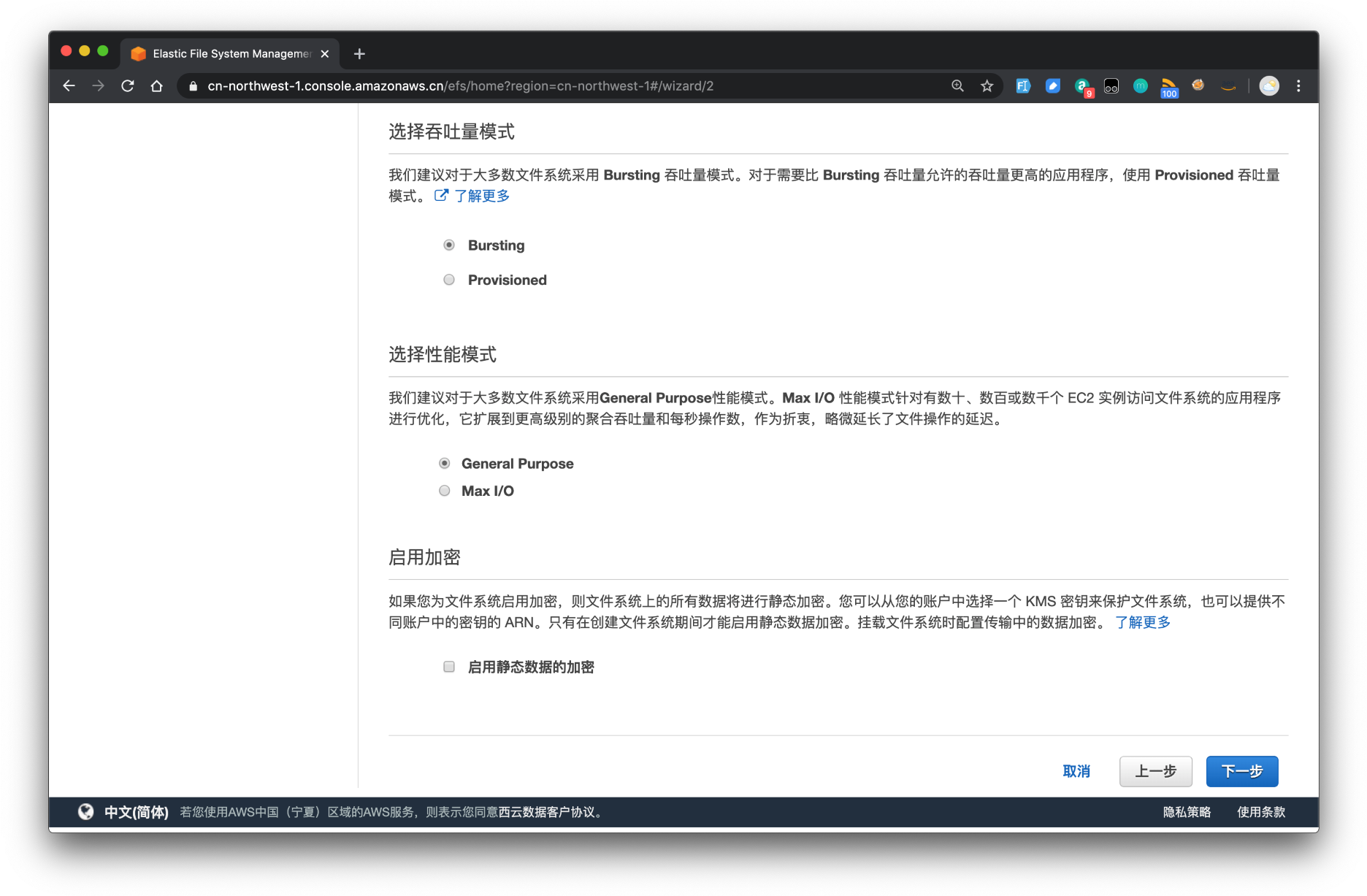Click the 上一步 previous button
This screenshot has height=896, width=1367.
tap(1155, 771)
